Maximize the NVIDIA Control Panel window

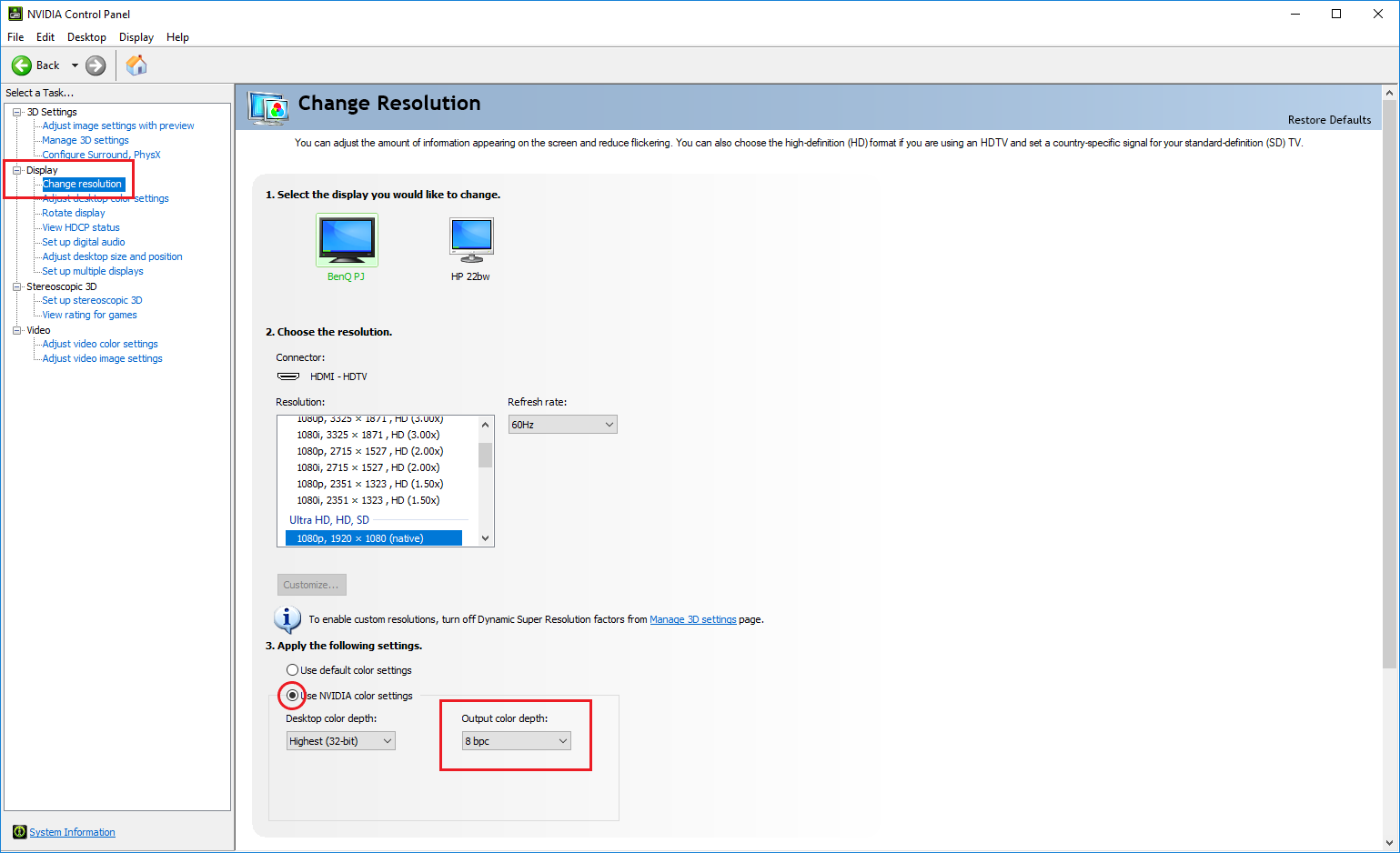(x=1336, y=14)
